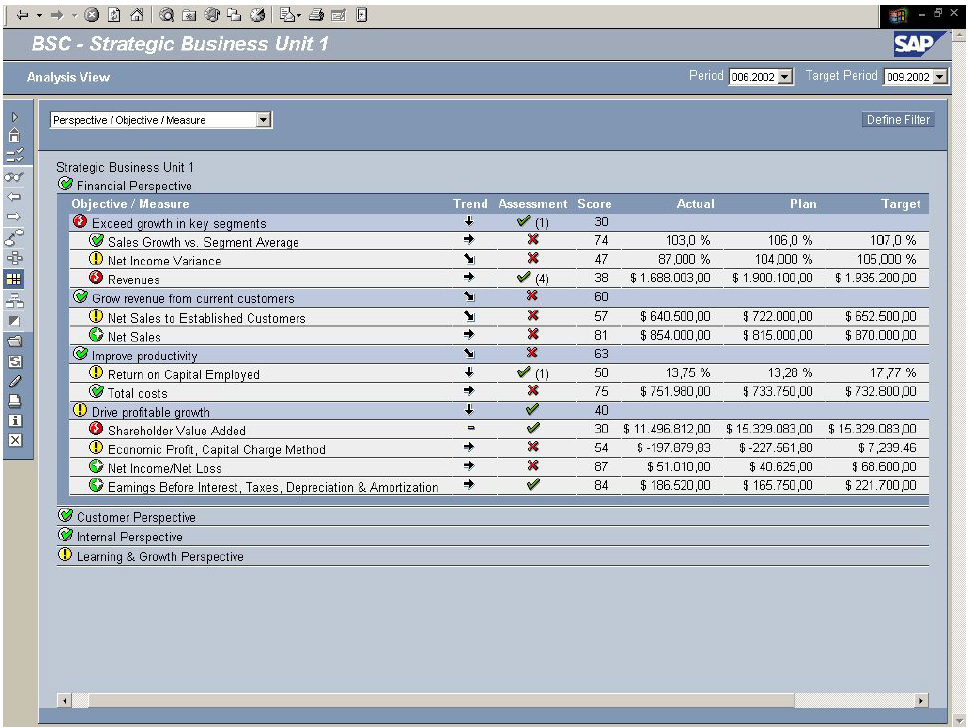Click the horizontal scrollbar left arrow
970x728 pixels.
(64, 700)
